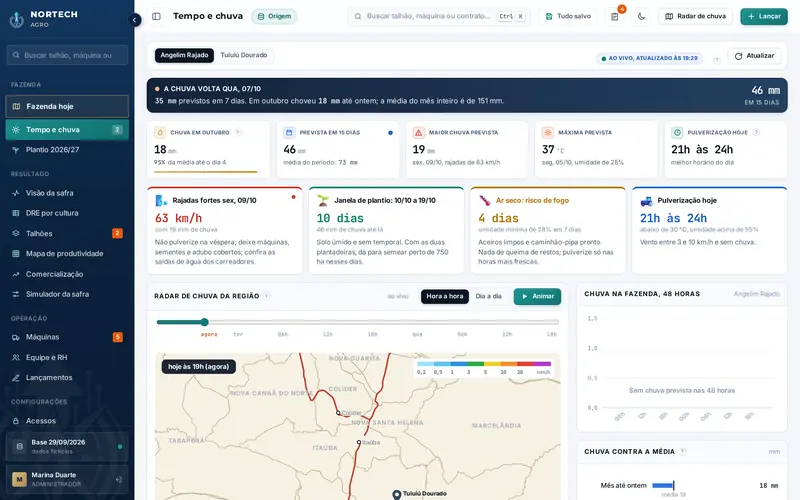Focus the sidebar search field

pyautogui.click(x=67, y=55)
